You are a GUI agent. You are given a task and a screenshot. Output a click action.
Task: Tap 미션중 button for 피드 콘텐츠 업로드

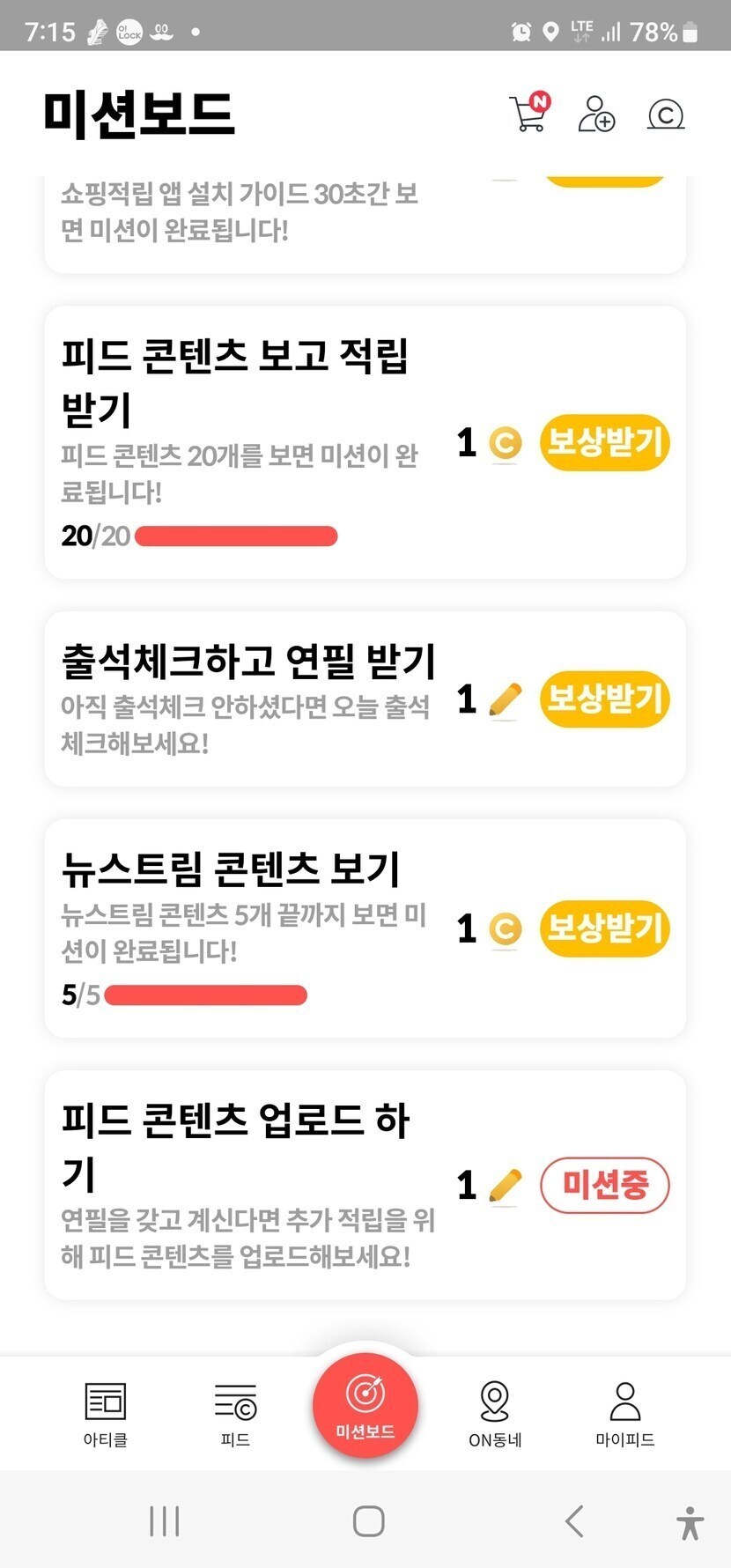click(x=604, y=1186)
